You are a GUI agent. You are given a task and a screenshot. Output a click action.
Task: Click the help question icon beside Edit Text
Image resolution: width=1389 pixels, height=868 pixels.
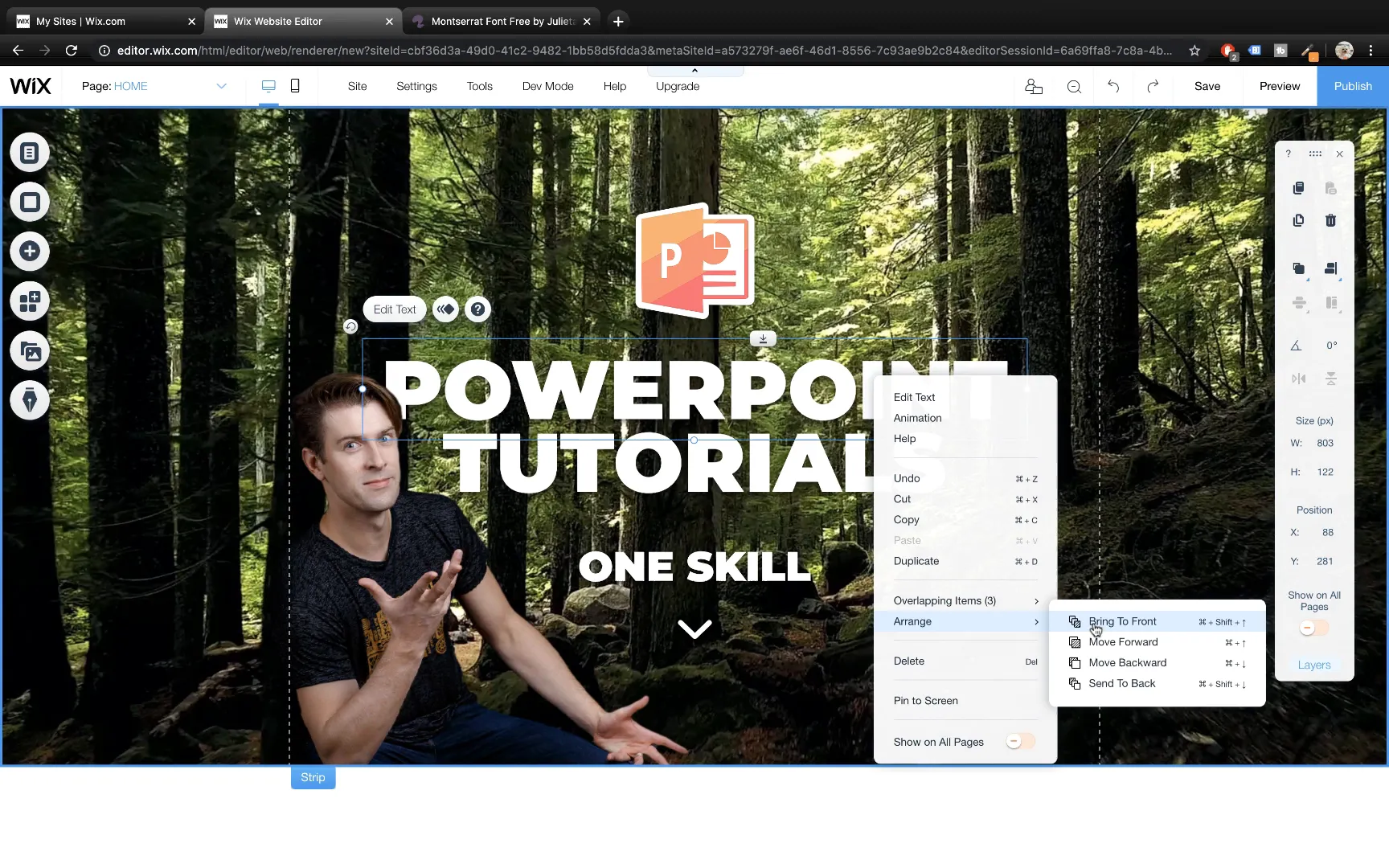tap(477, 309)
